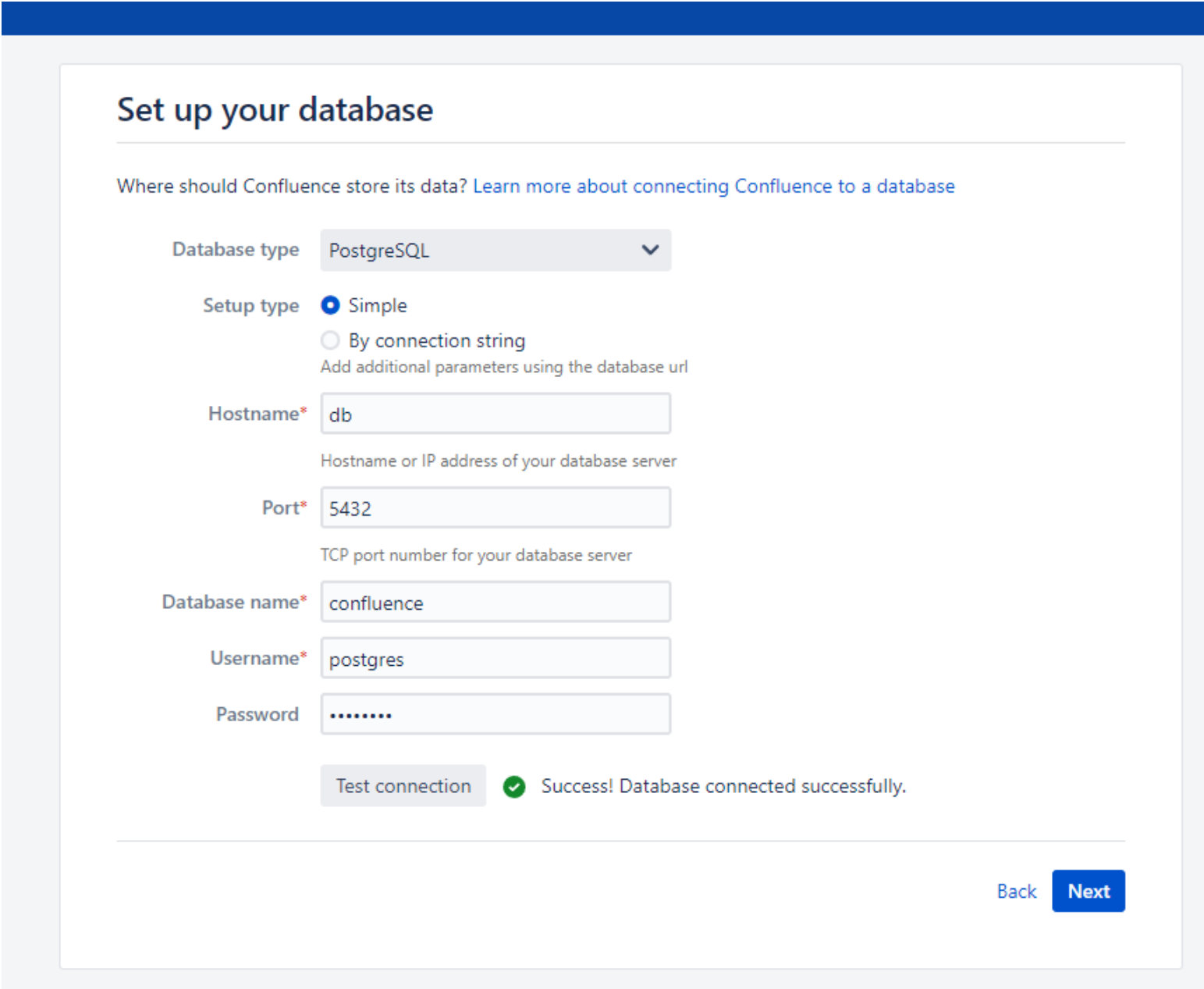This screenshot has height=989, width=1204.
Task: Go back using the Back link
Action: (1016, 891)
